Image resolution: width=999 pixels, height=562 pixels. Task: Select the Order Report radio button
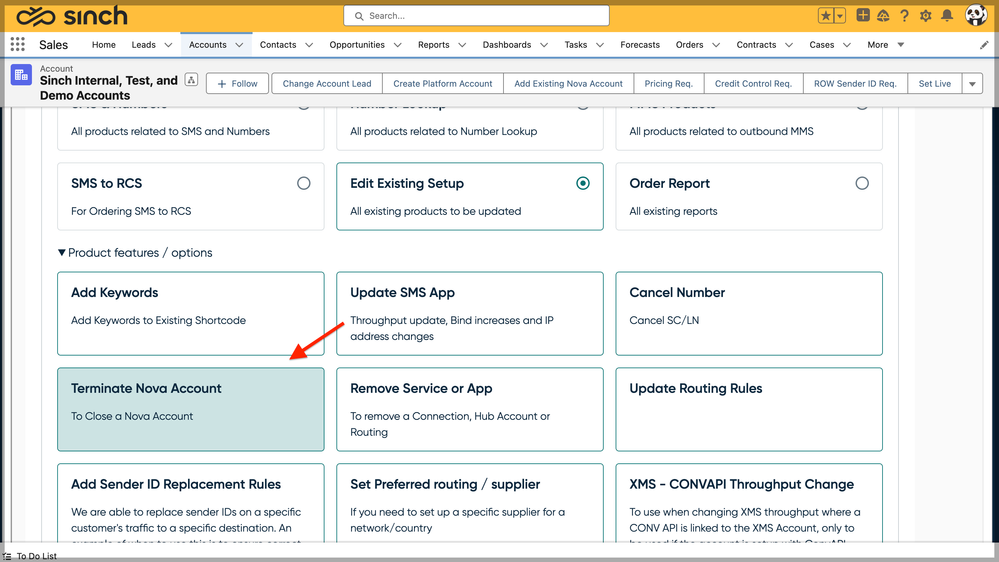click(x=862, y=184)
